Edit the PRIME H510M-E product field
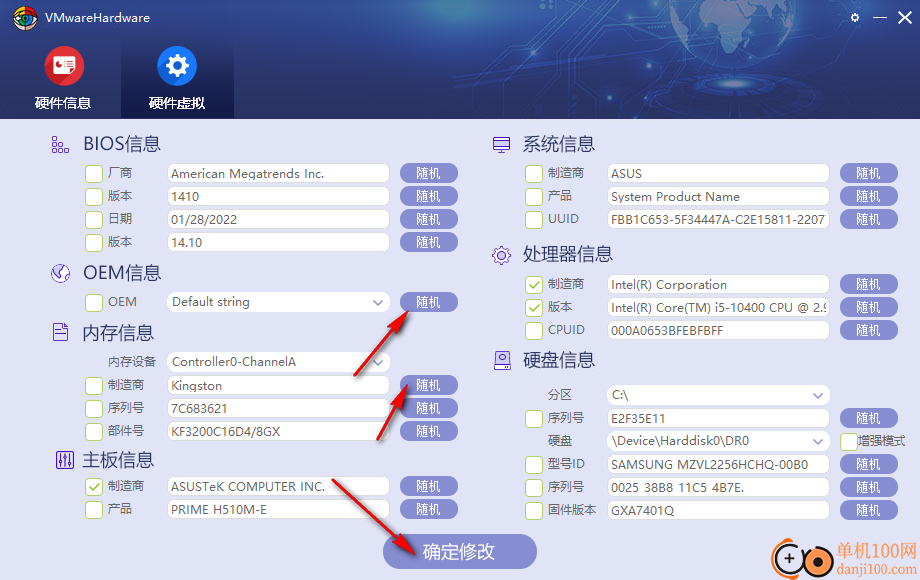The image size is (920, 580). pyautogui.click(x=278, y=509)
